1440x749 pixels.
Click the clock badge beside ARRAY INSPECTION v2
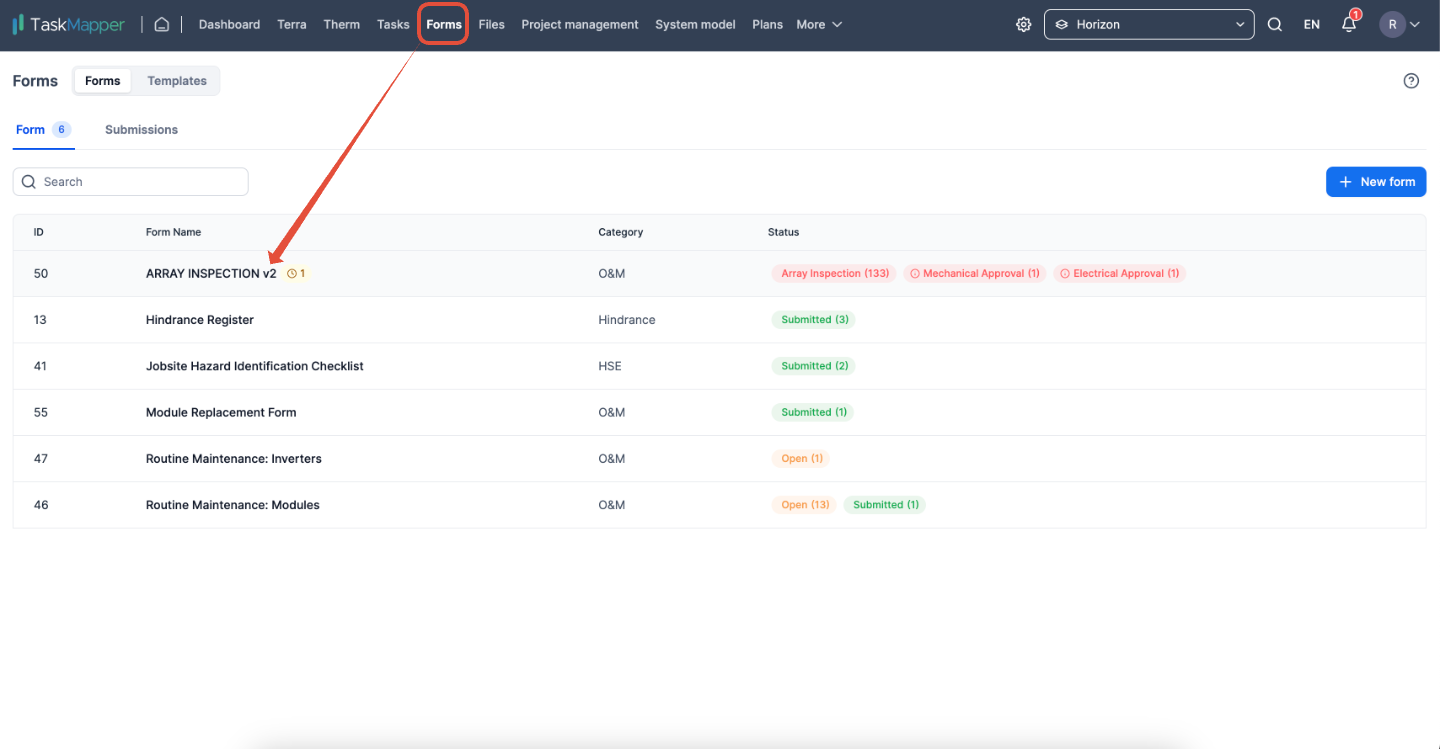296,273
